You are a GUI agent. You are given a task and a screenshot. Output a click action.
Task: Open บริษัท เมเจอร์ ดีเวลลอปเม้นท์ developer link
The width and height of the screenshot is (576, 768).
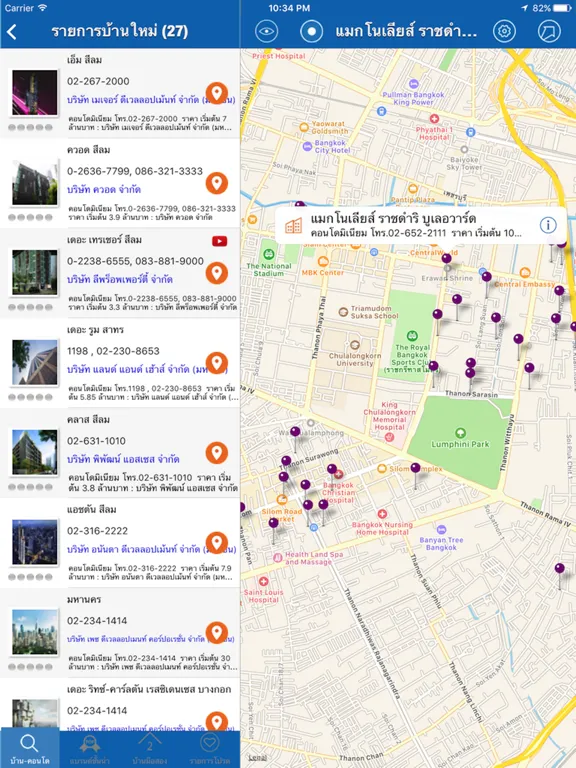[151, 99]
